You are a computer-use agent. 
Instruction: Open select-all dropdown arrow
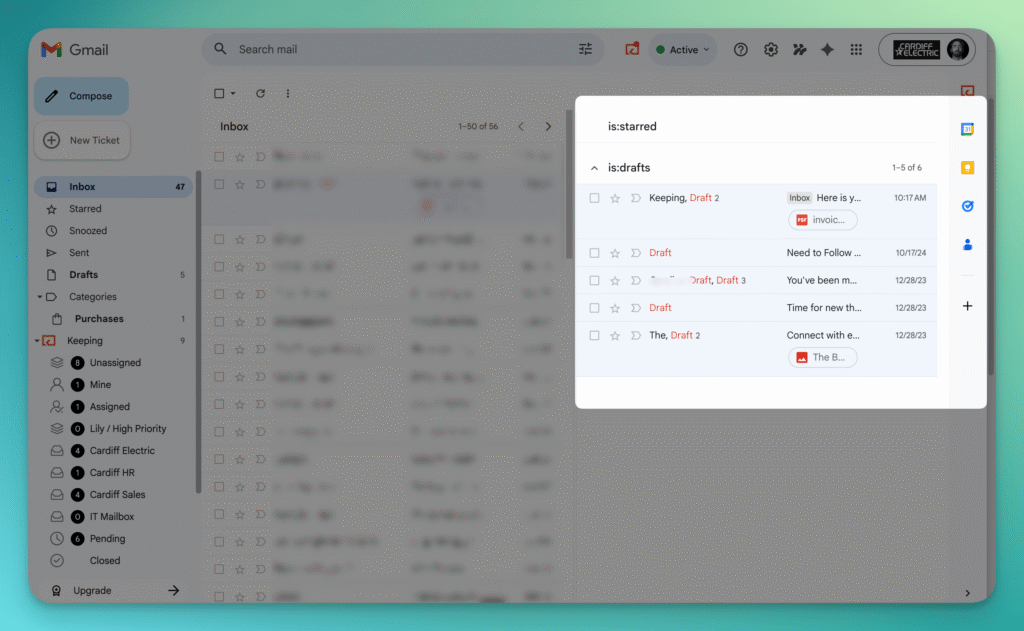pos(232,93)
